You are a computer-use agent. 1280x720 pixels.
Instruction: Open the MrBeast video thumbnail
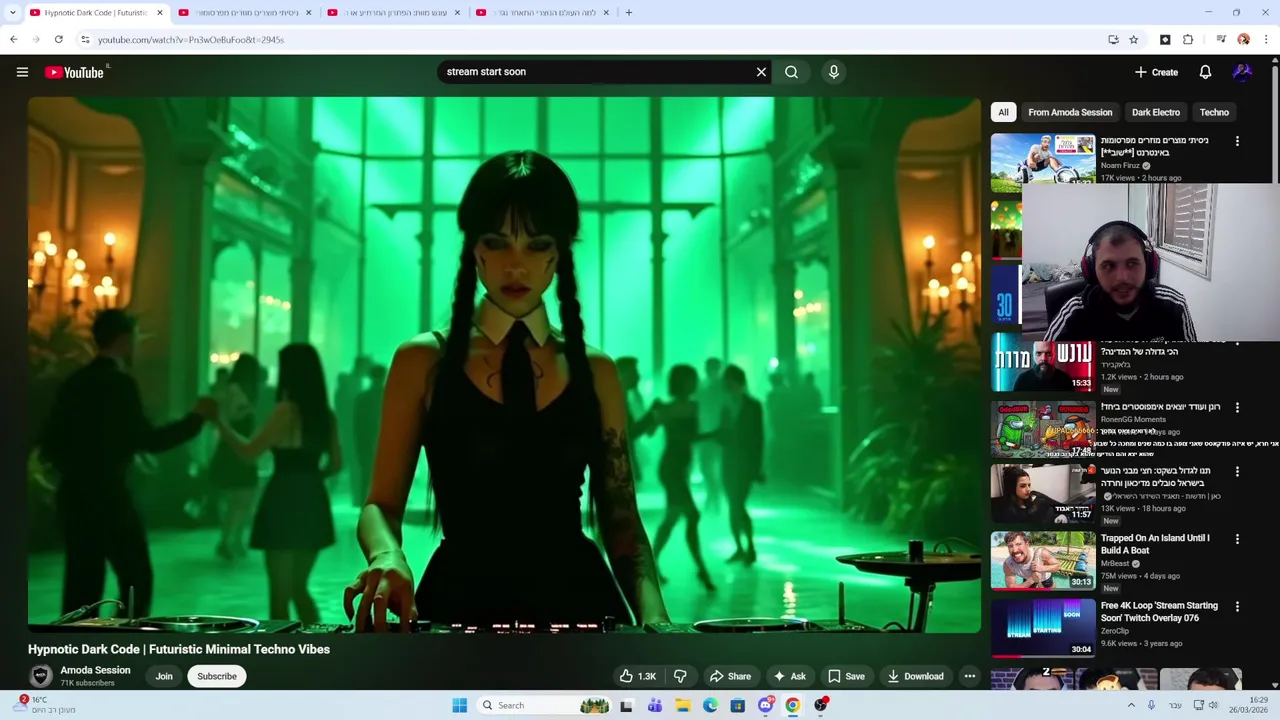point(1043,561)
